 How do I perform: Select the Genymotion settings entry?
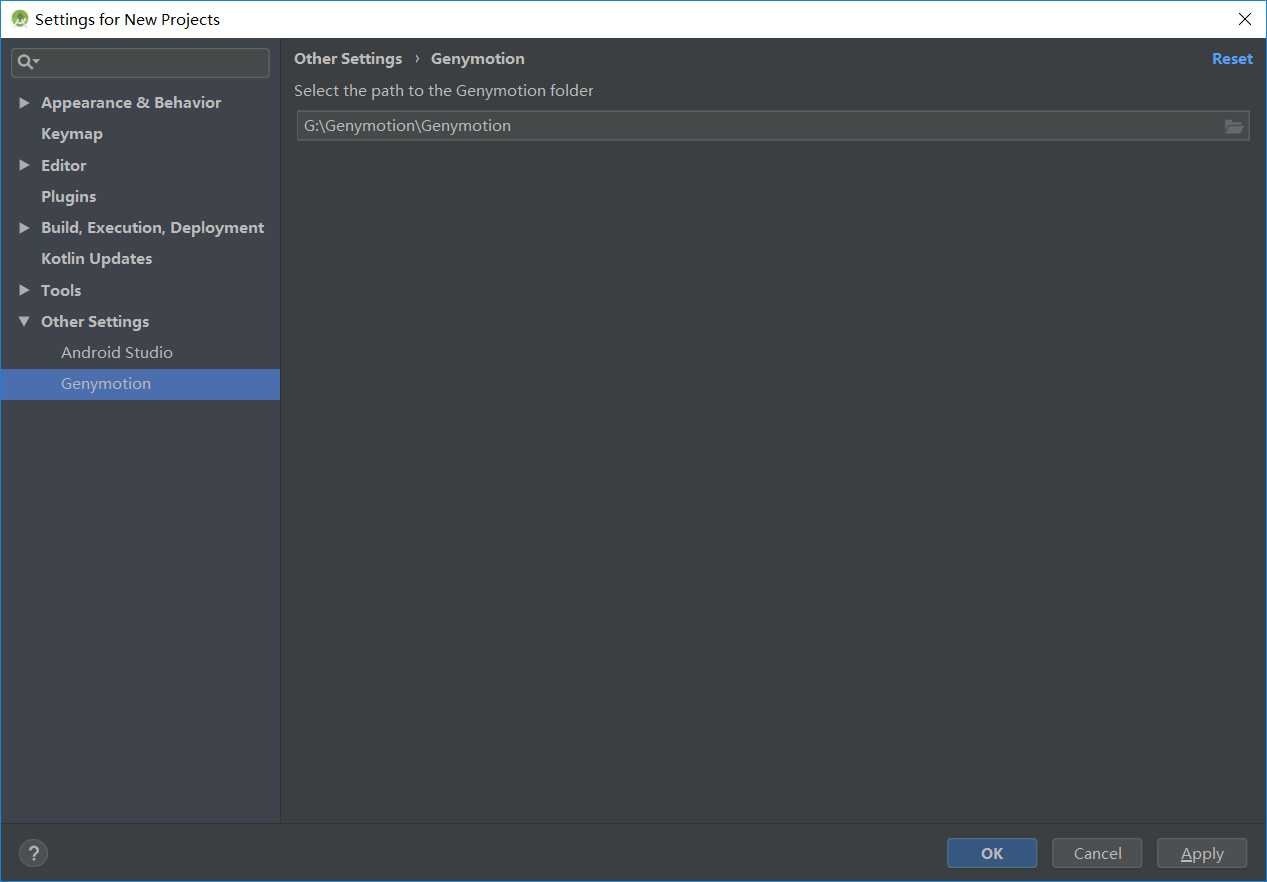point(140,384)
